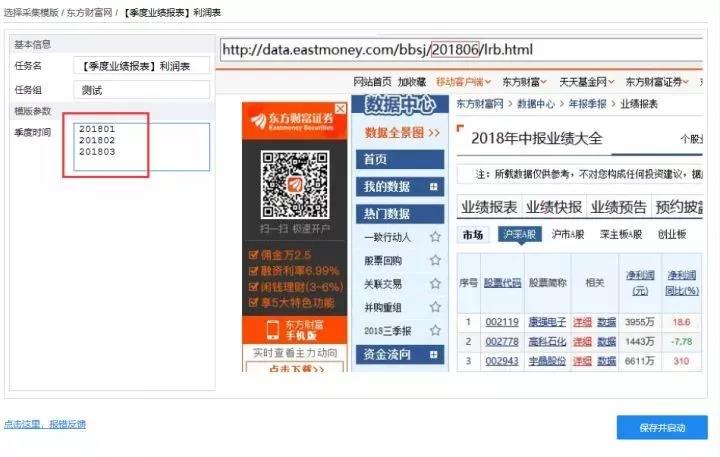Click the 任务名 input field
Viewport: 720px width, 457px height.
tap(141, 66)
